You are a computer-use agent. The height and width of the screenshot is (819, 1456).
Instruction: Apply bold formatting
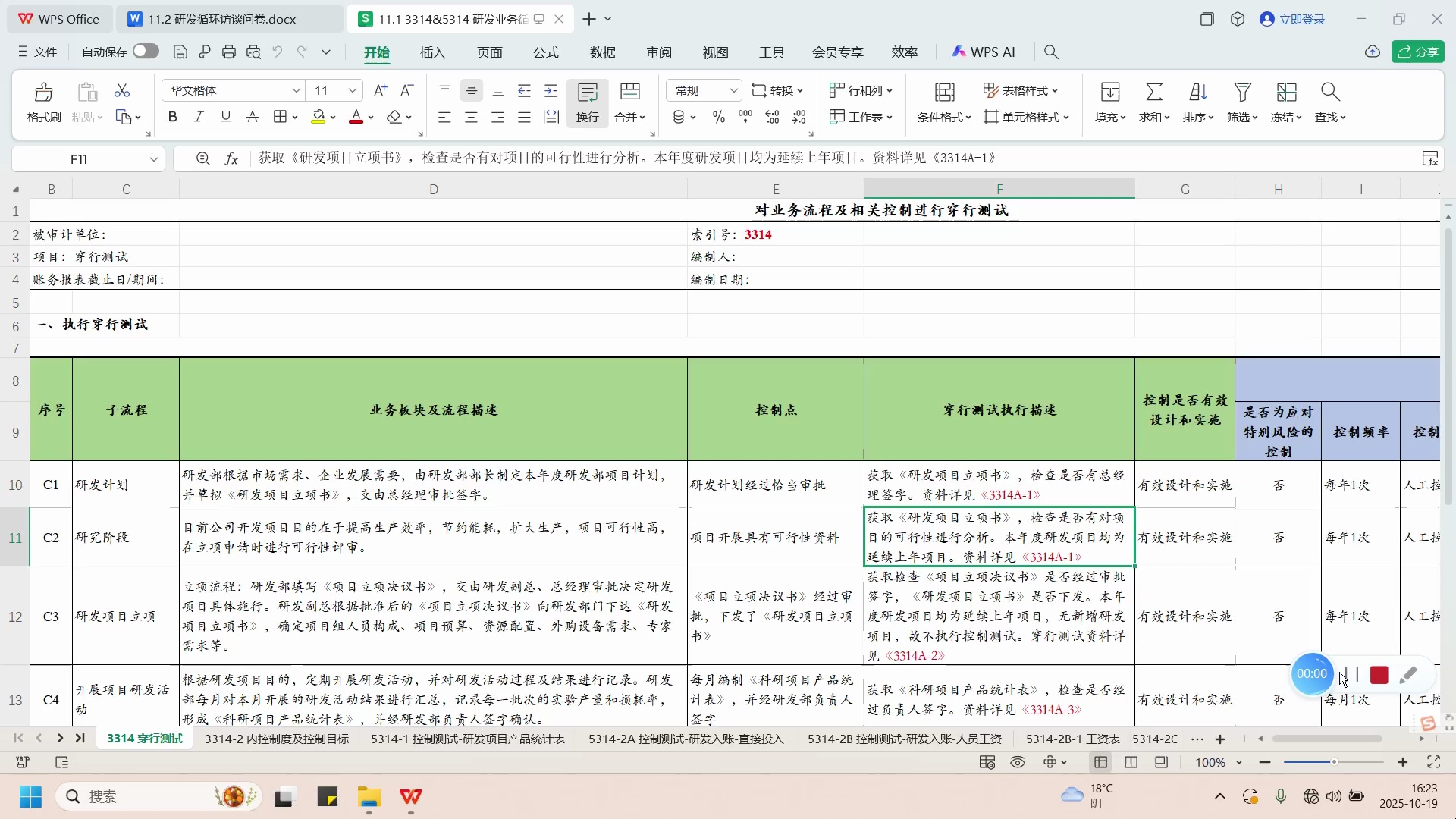(x=172, y=117)
